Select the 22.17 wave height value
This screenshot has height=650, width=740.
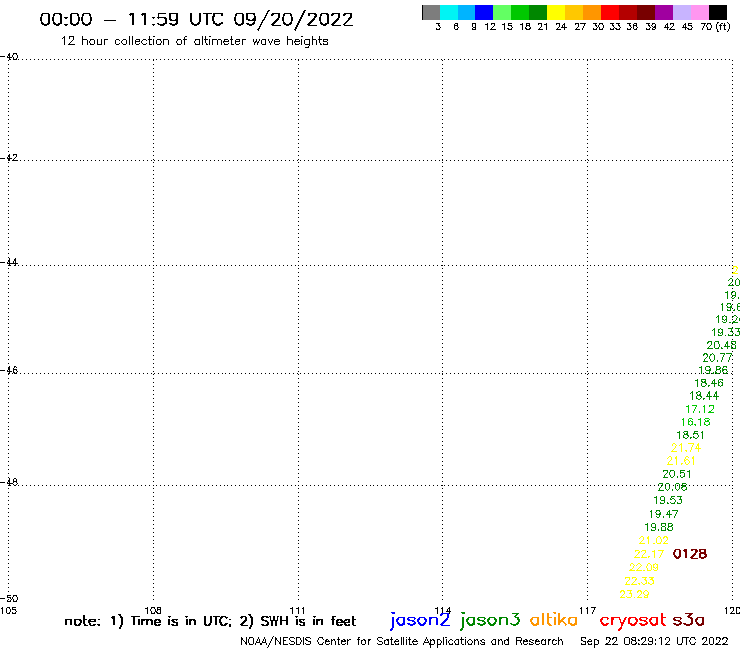pos(649,554)
